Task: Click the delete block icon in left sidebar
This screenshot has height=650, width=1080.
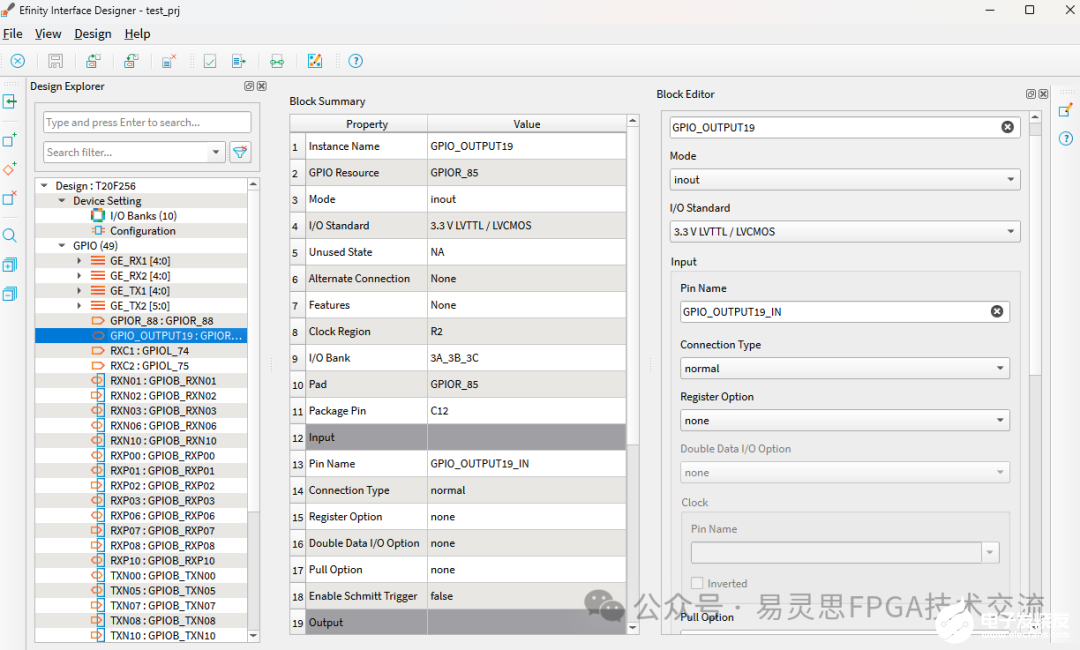Action: [x=10, y=198]
